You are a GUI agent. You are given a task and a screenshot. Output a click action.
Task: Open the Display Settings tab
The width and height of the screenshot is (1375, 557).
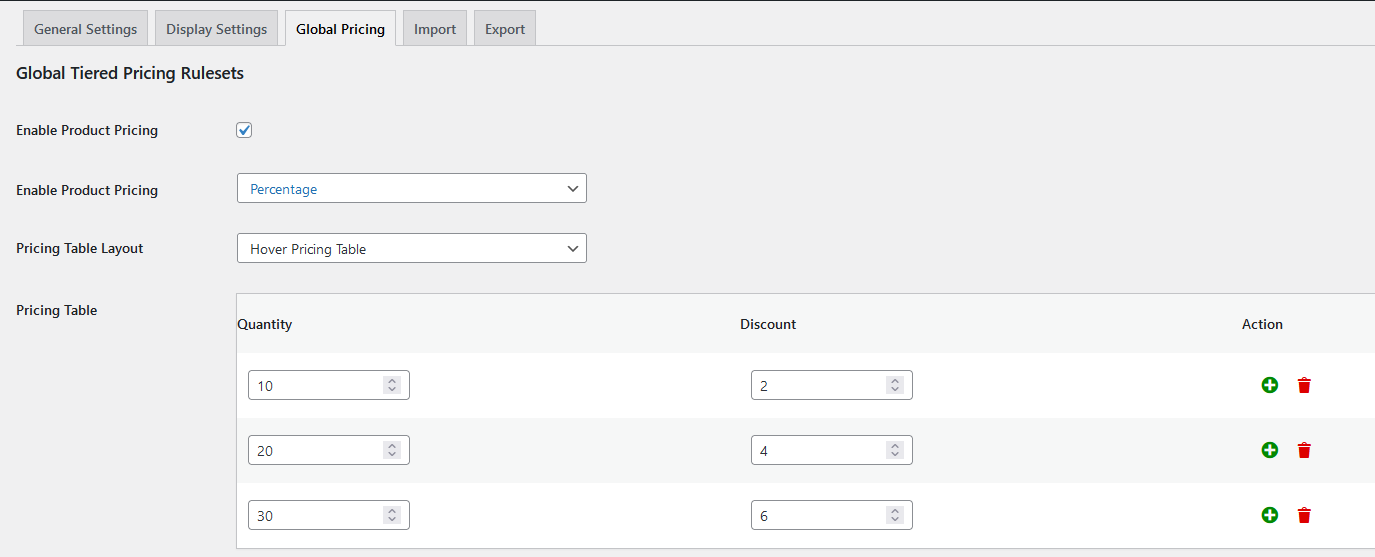(216, 29)
